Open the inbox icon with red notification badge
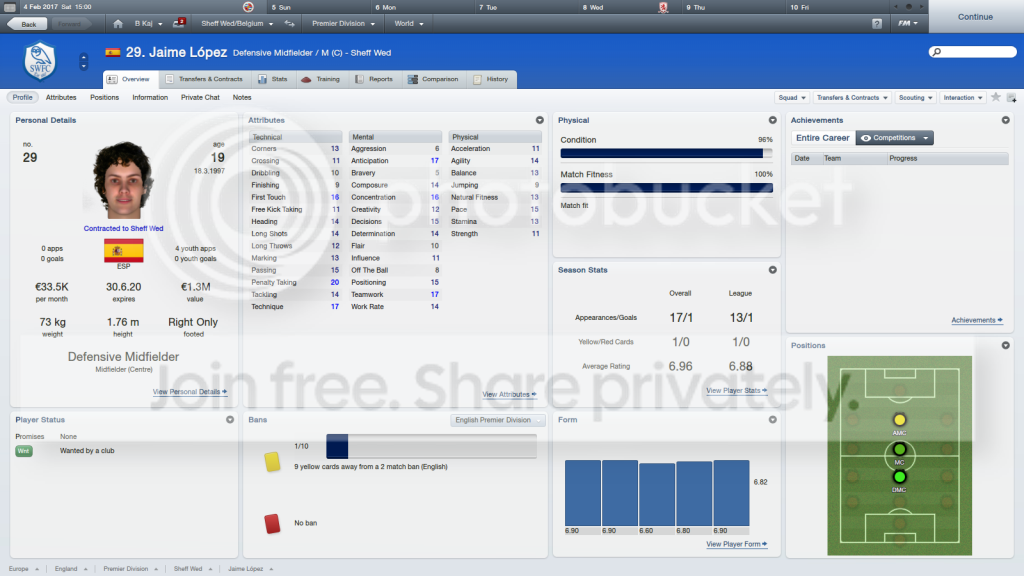Image resolution: width=1024 pixels, height=576 pixels. tap(179, 23)
